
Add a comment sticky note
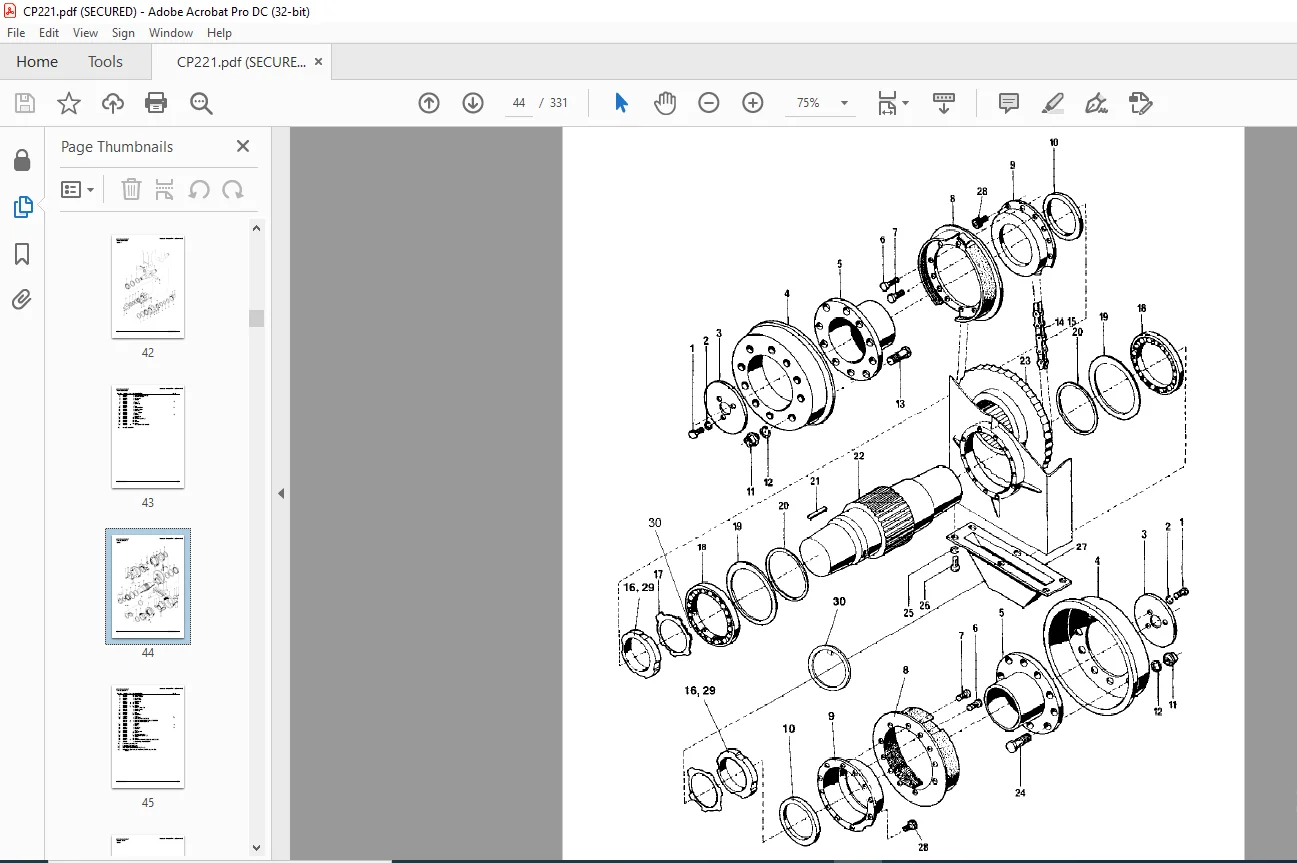coord(1009,103)
